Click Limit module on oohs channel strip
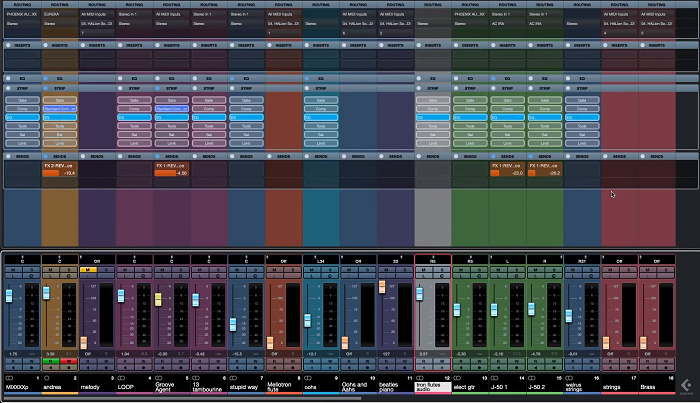Image resolution: width=700 pixels, height=403 pixels. click(x=321, y=143)
